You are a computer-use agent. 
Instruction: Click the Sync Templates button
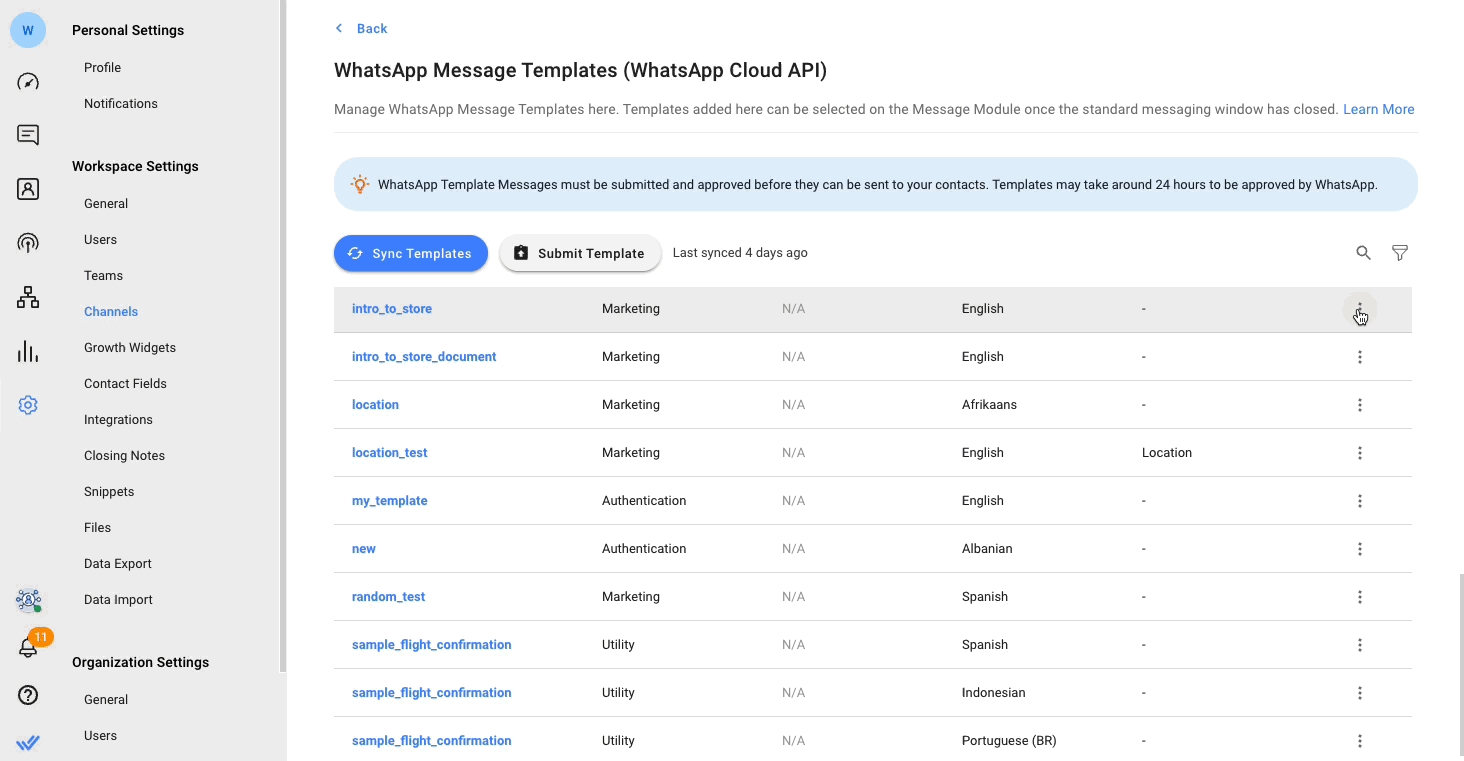[410, 253]
